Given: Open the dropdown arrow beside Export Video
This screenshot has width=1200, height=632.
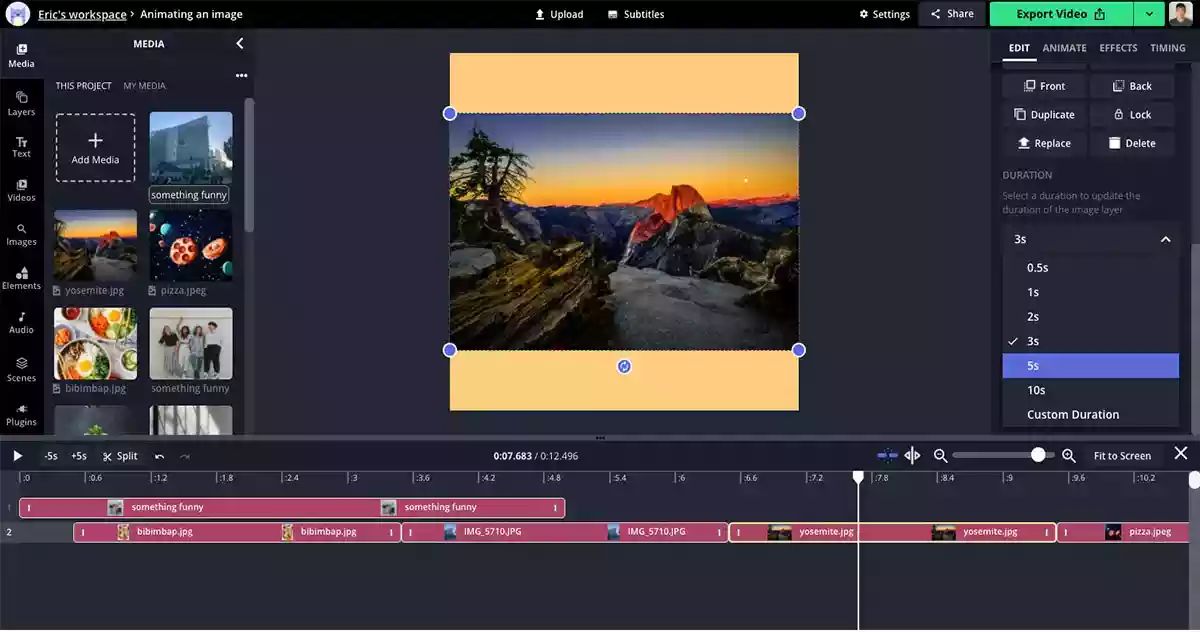Looking at the screenshot, I should (x=1149, y=14).
